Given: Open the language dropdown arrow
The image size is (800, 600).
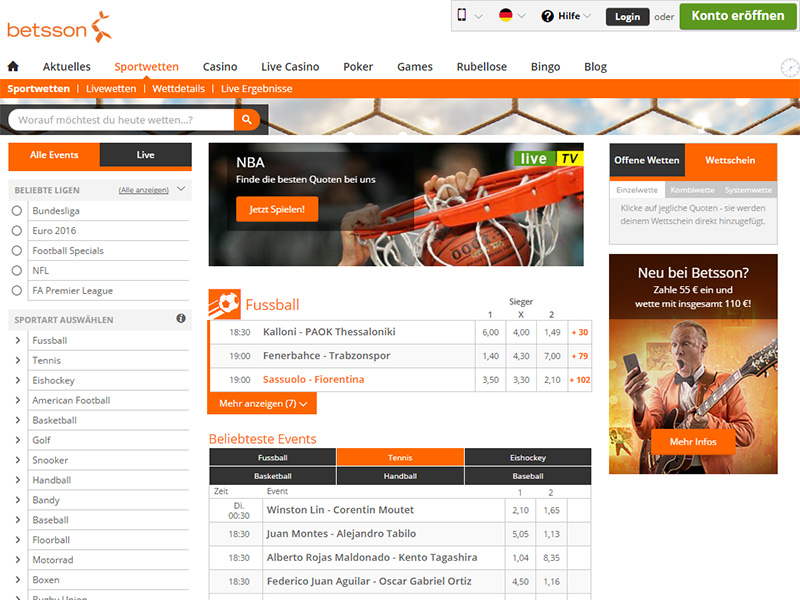Looking at the screenshot, I should (x=521, y=16).
